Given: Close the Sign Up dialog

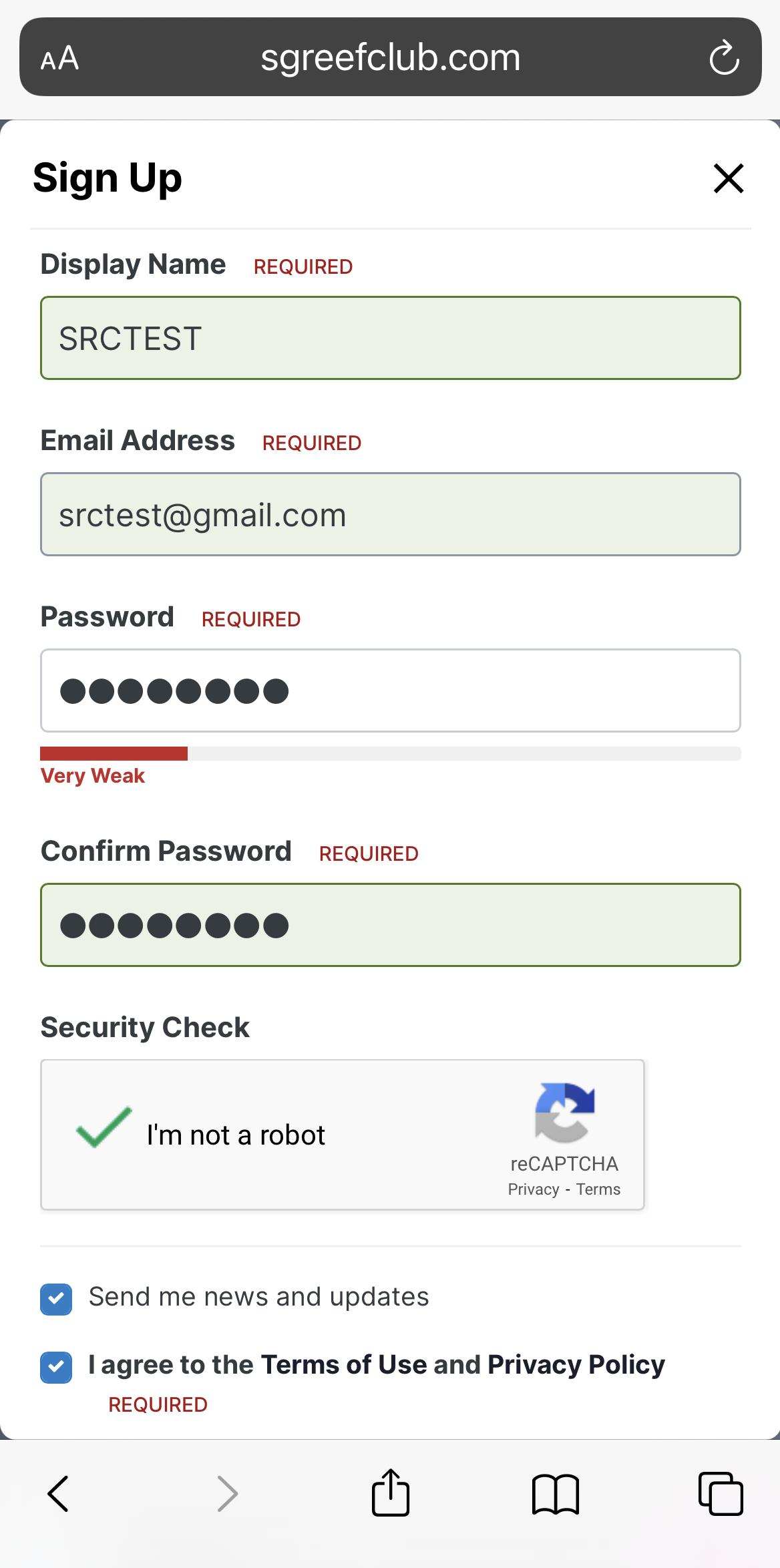Looking at the screenshot, I should (x=729, y=178).
